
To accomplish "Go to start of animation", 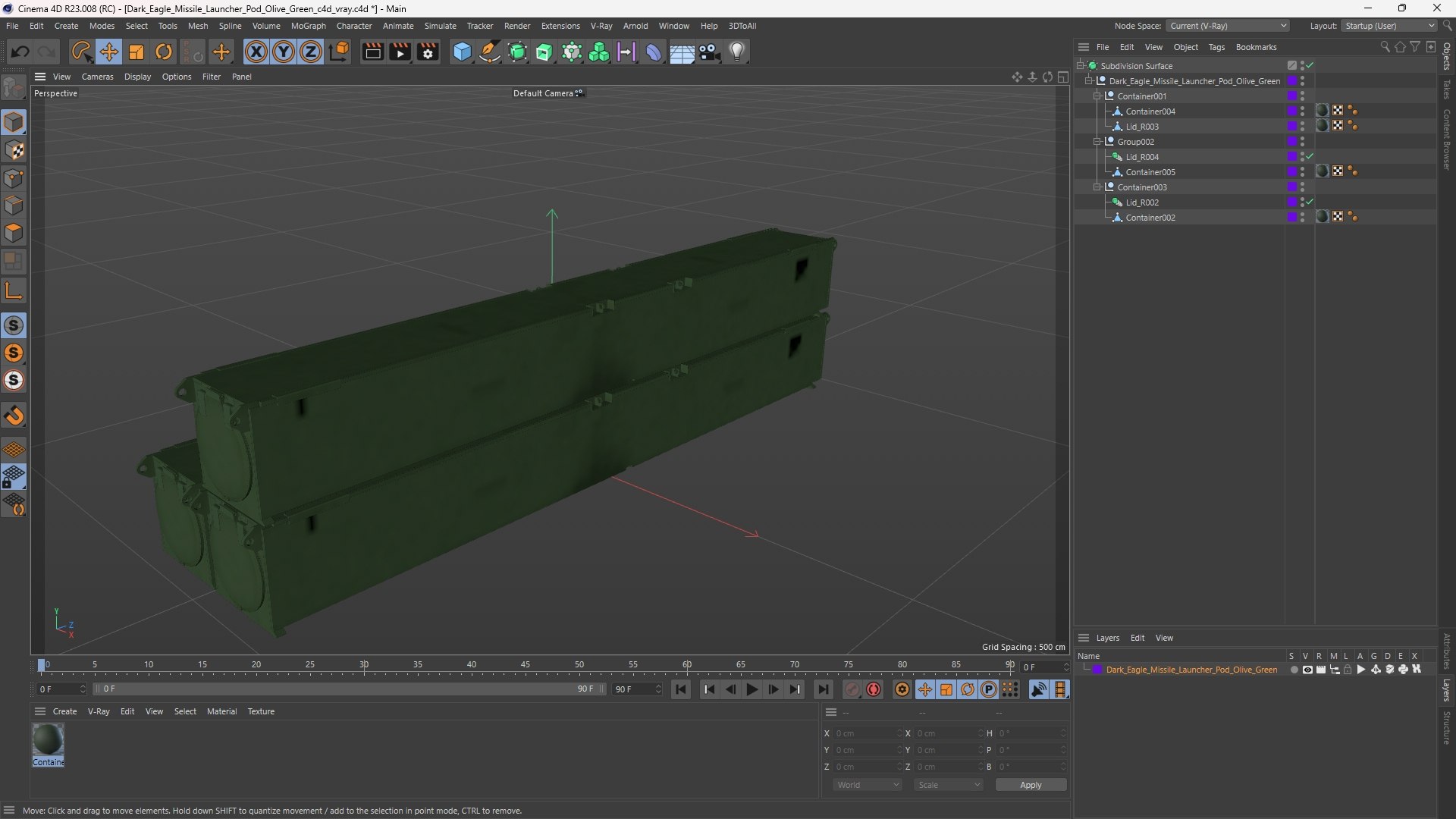I will tap(681, 689).
